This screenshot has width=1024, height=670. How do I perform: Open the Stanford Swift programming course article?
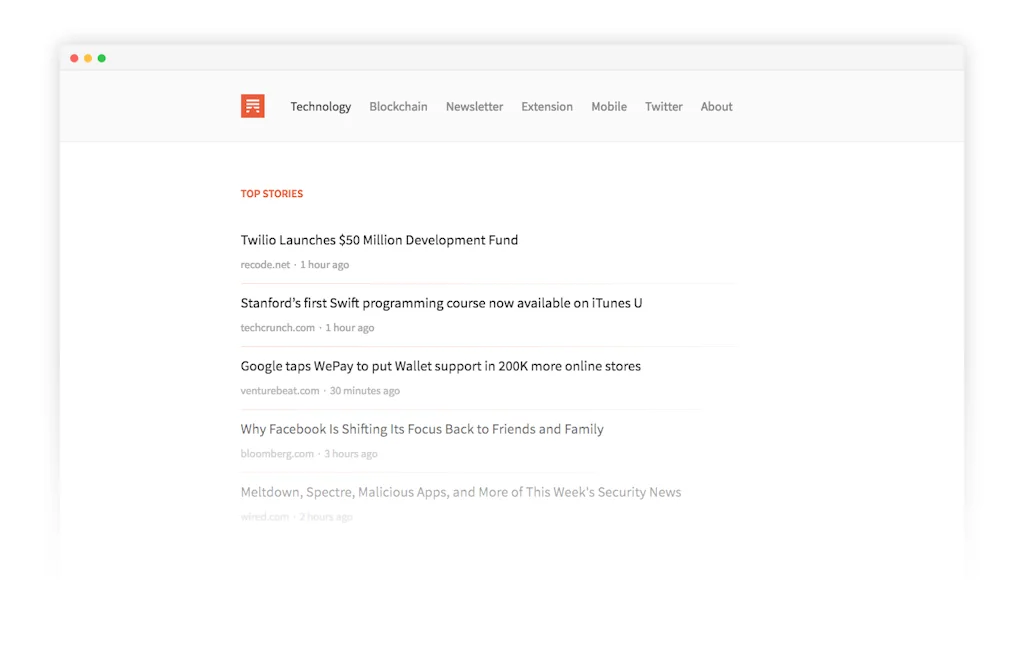point(441,303)
